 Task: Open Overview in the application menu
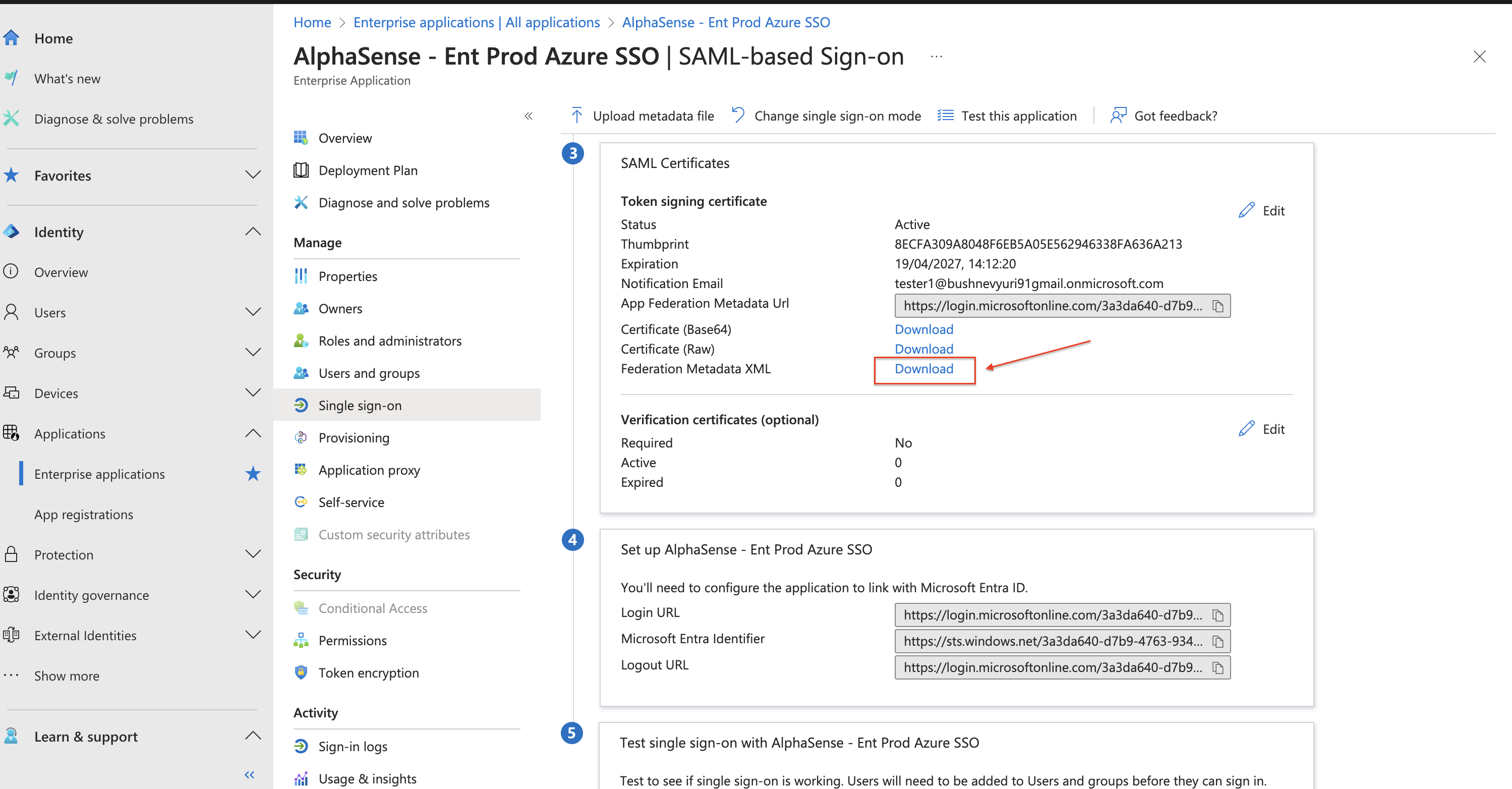[407, 138]
